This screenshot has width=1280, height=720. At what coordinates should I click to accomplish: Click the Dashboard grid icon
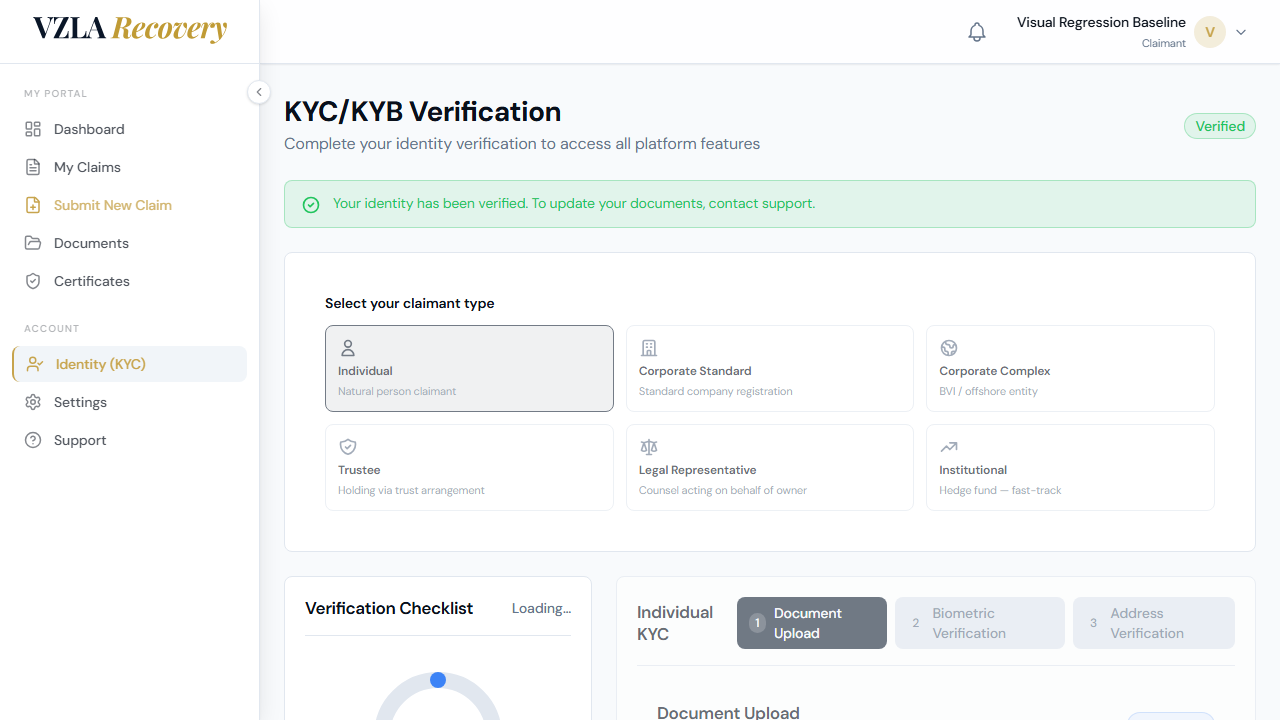33,129
